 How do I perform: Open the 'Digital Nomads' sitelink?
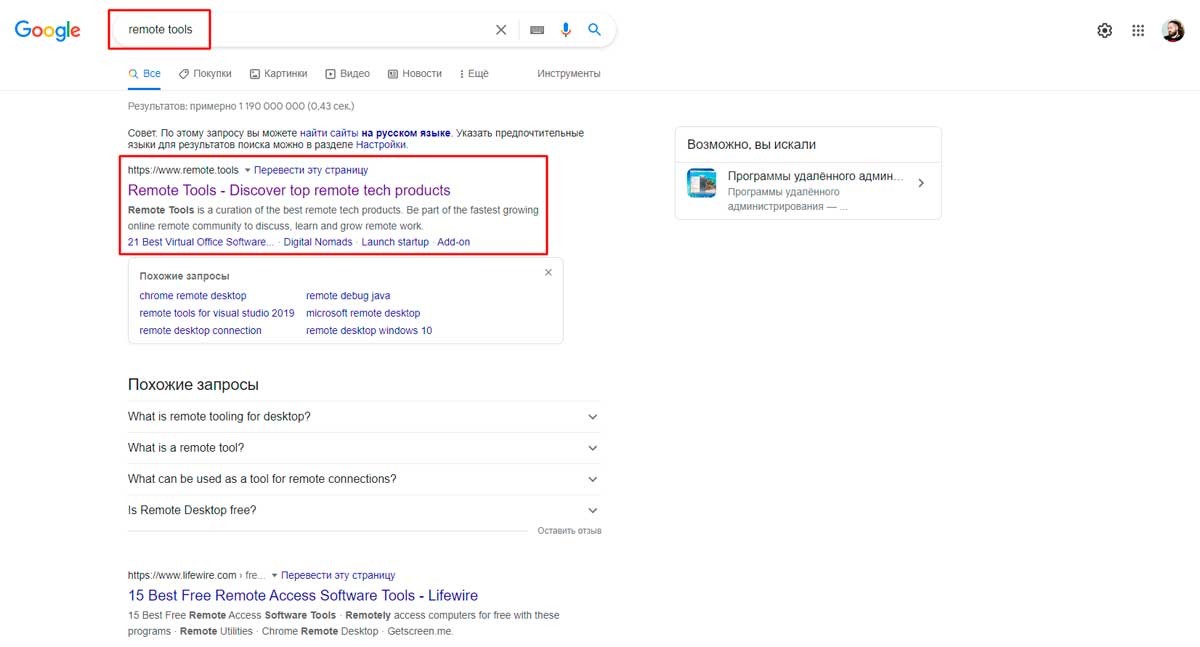pos(318,242)
